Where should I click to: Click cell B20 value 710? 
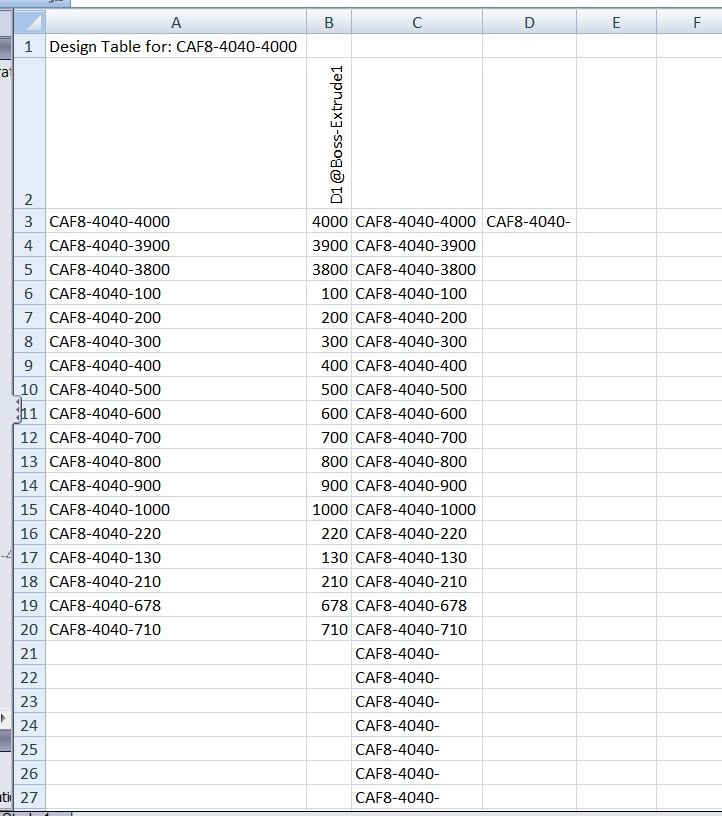(x=329, y=629)
